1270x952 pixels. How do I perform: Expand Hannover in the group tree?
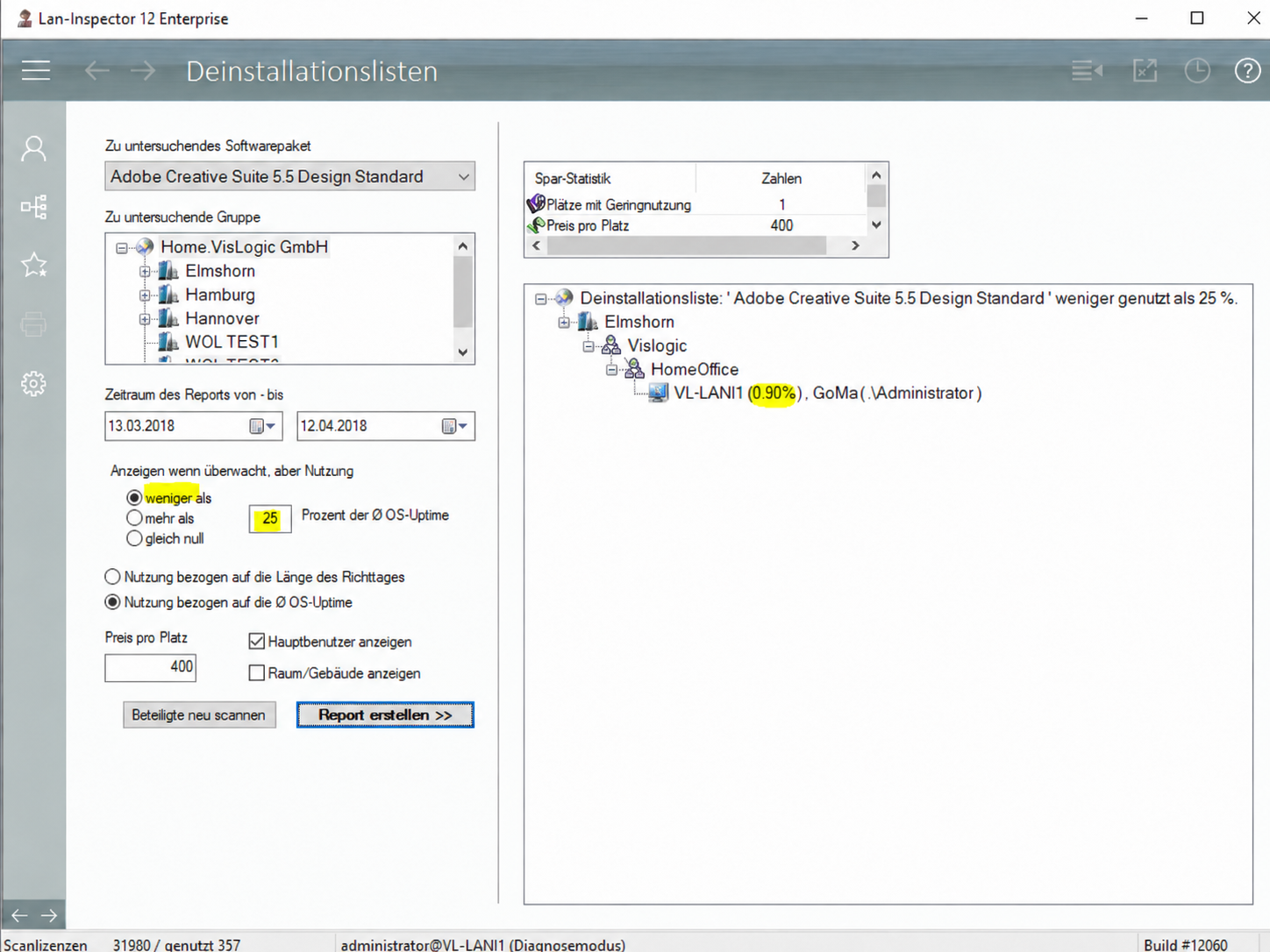[x=145, y=319]
